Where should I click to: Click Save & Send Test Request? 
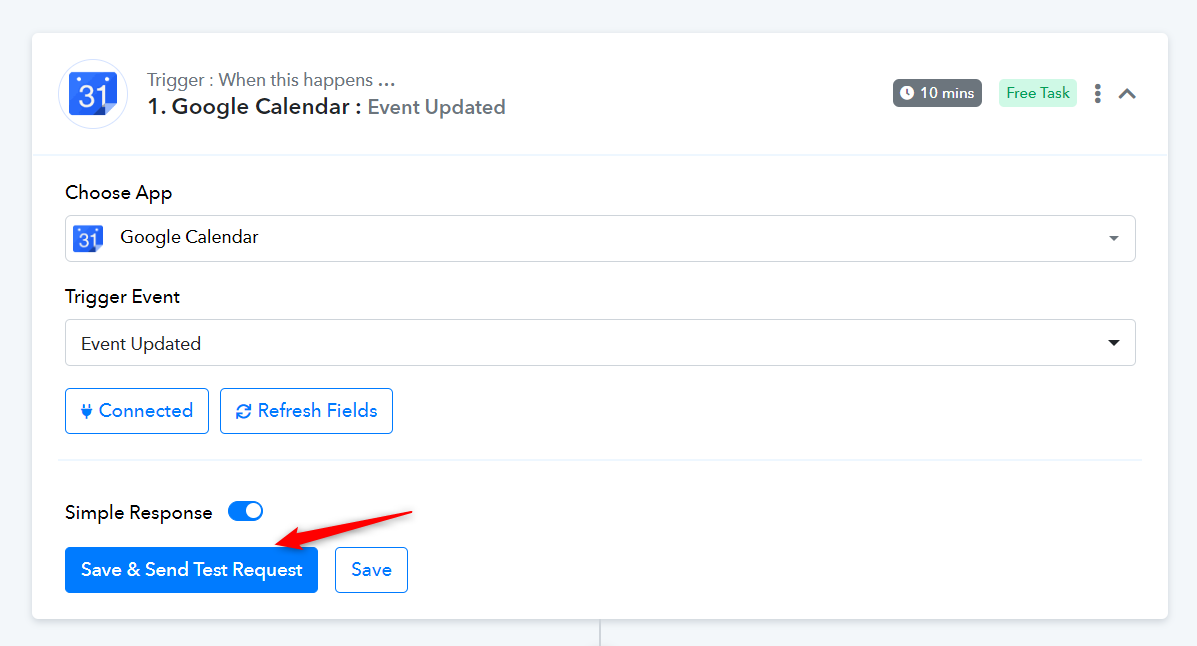tap(191, 570)
